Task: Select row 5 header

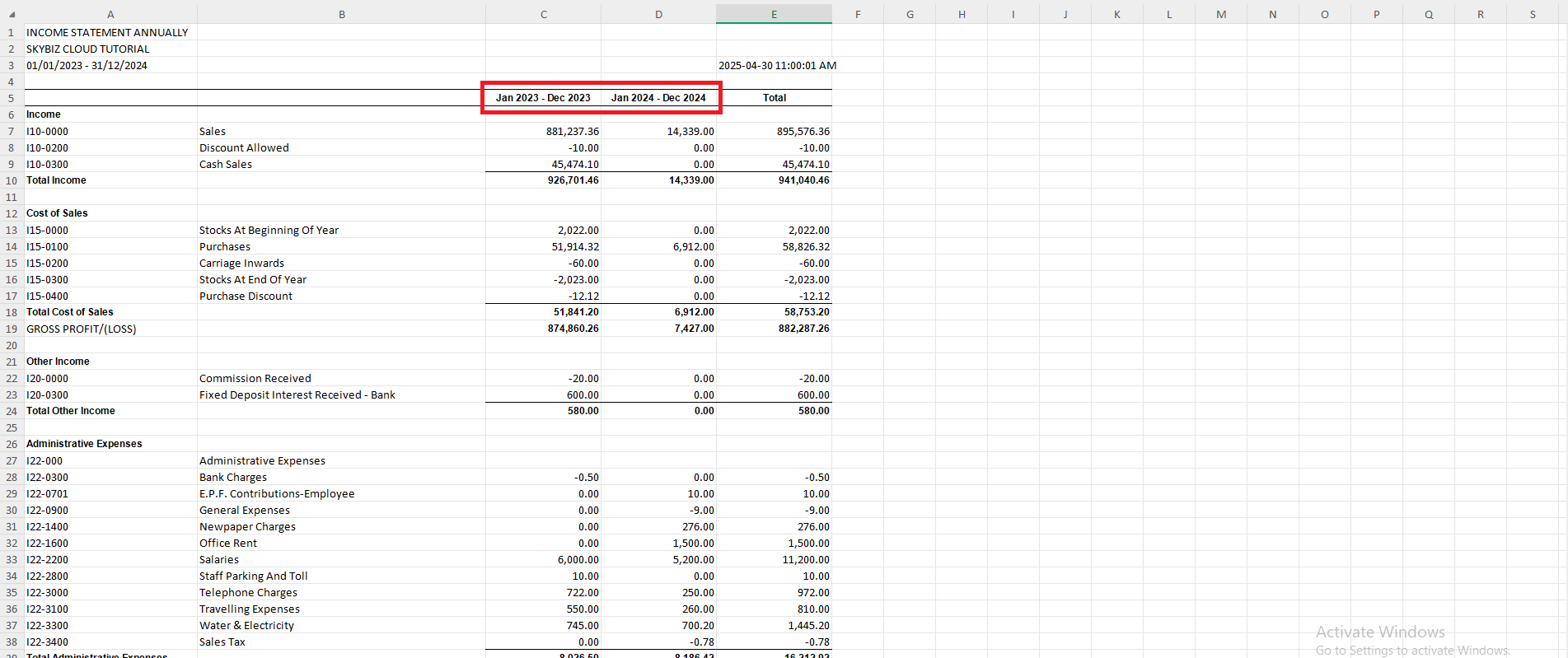Action: 12,98
